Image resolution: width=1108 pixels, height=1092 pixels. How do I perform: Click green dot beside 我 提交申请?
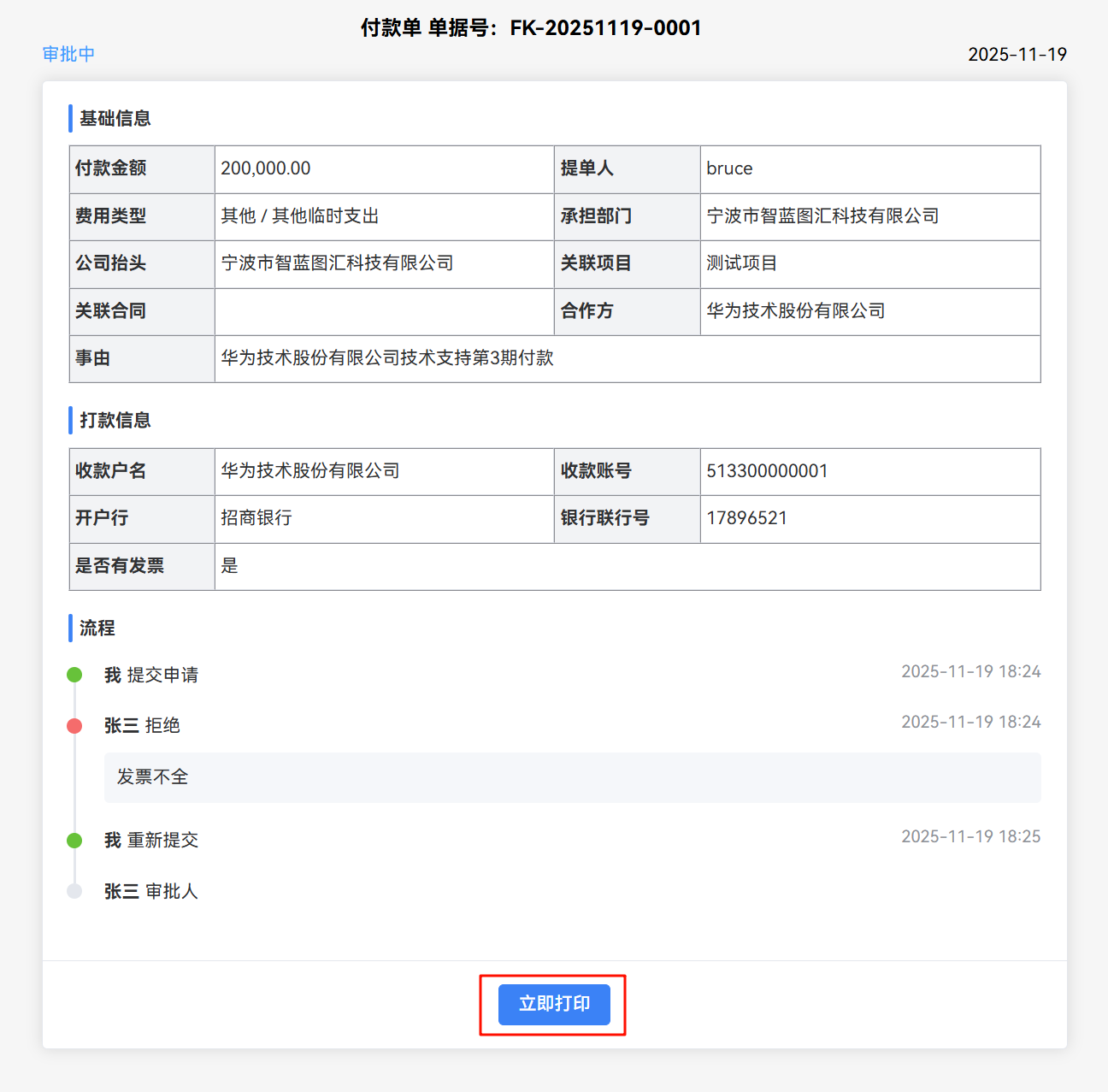[x=74, y=675]
